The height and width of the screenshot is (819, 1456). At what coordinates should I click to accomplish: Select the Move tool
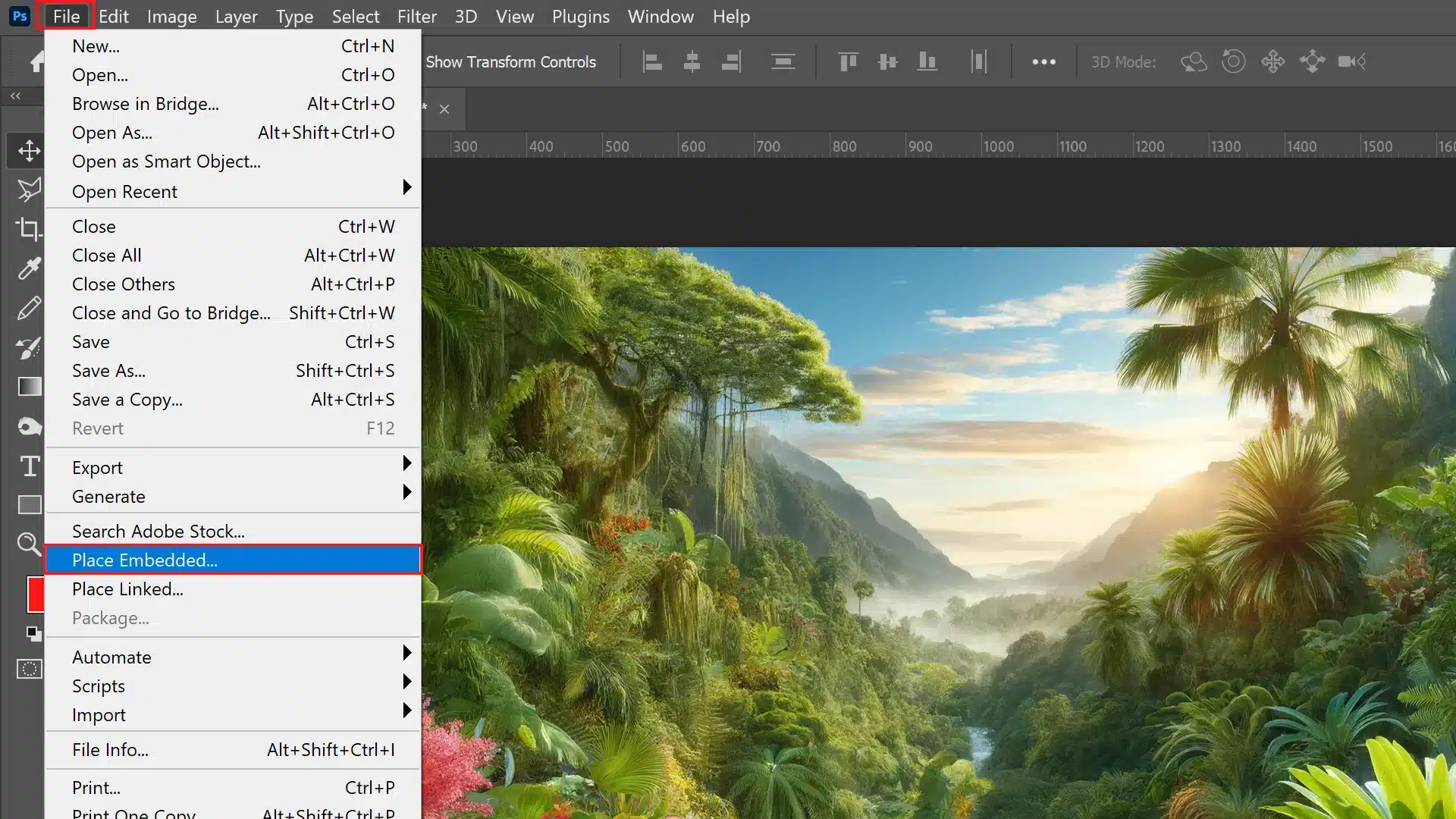point(29,150)
